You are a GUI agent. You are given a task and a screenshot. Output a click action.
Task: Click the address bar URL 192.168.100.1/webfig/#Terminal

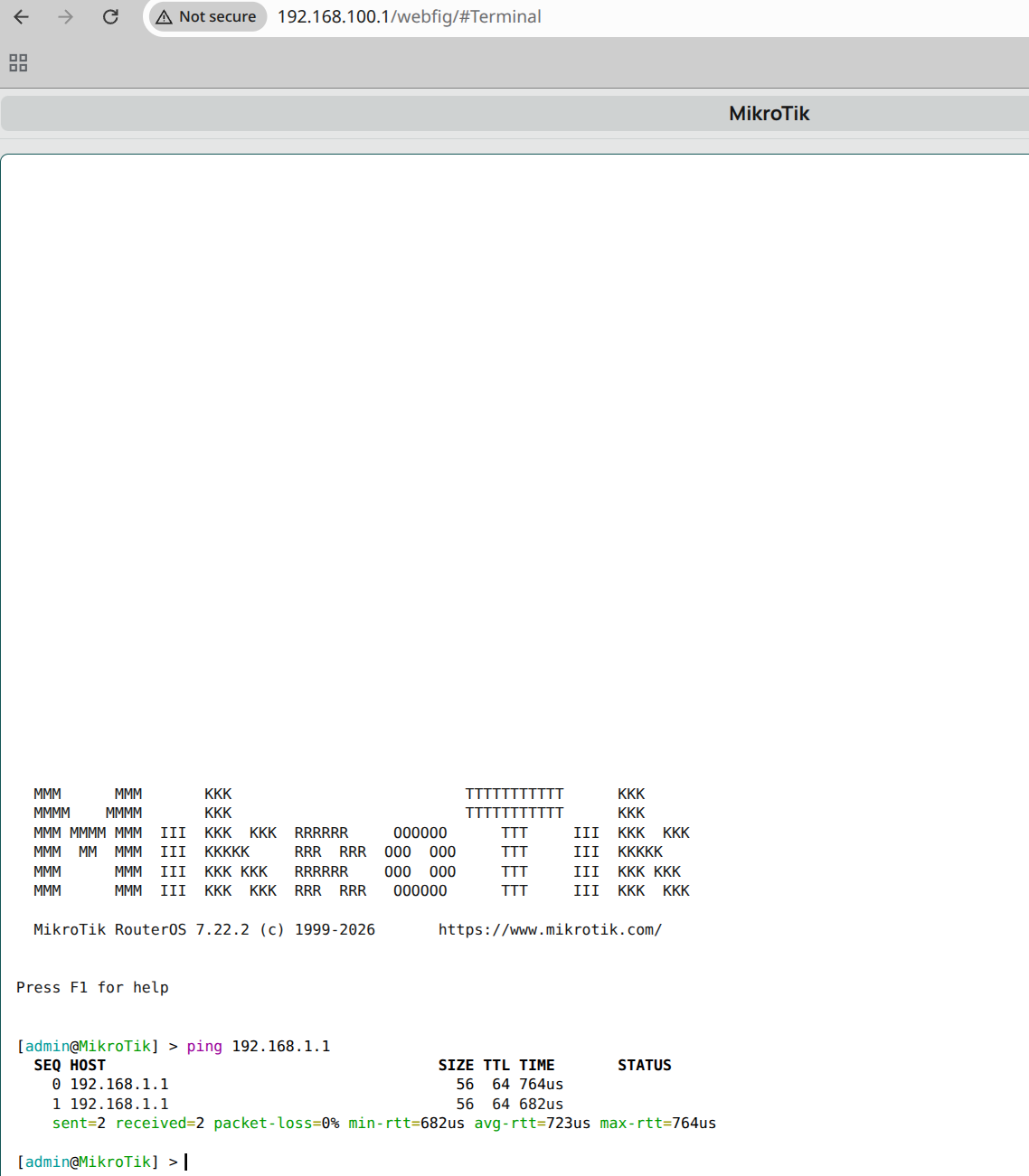(409, 16)
